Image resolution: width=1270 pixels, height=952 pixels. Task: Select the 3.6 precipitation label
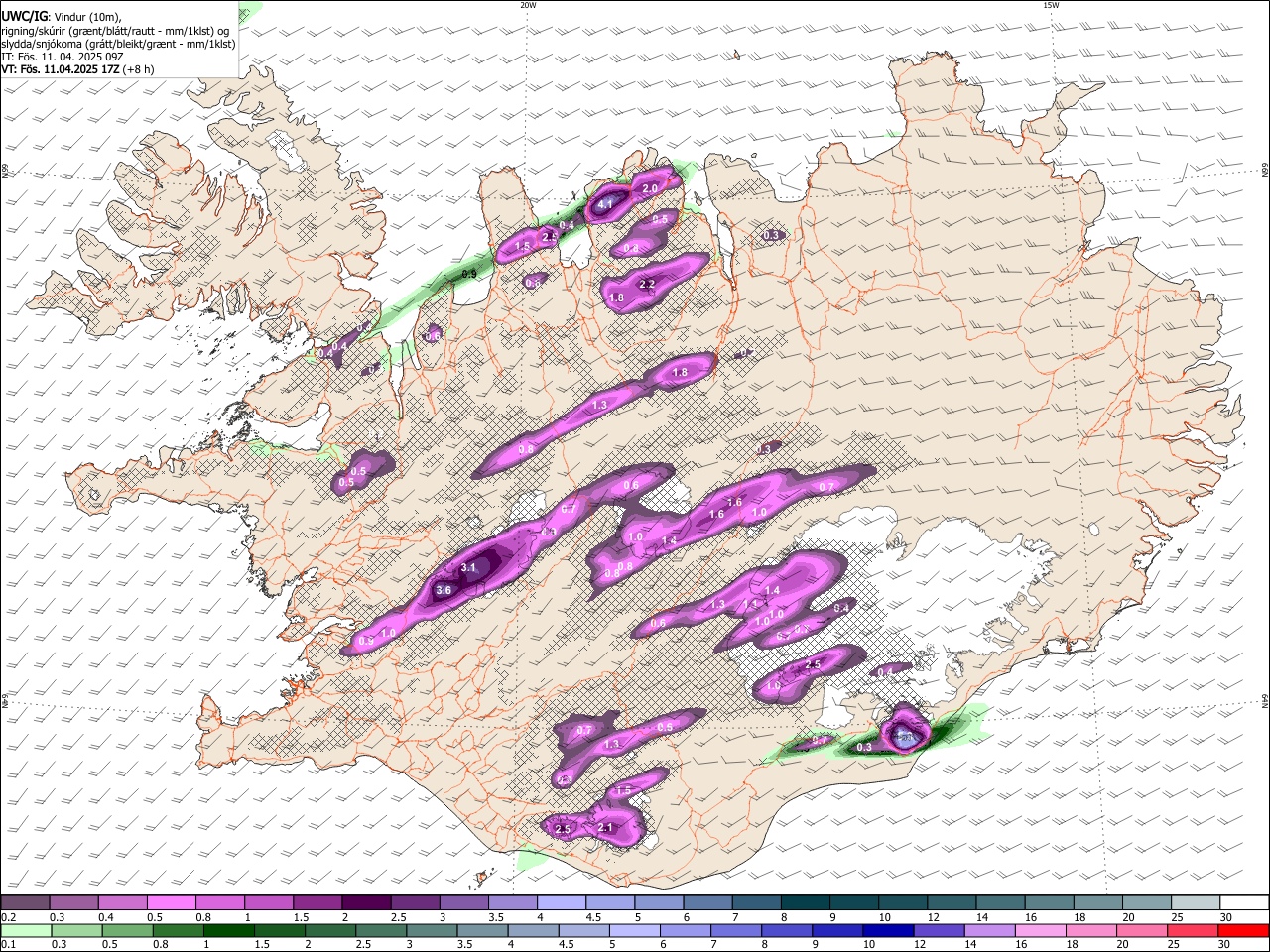pyautogui.click(x=444, y=590)
